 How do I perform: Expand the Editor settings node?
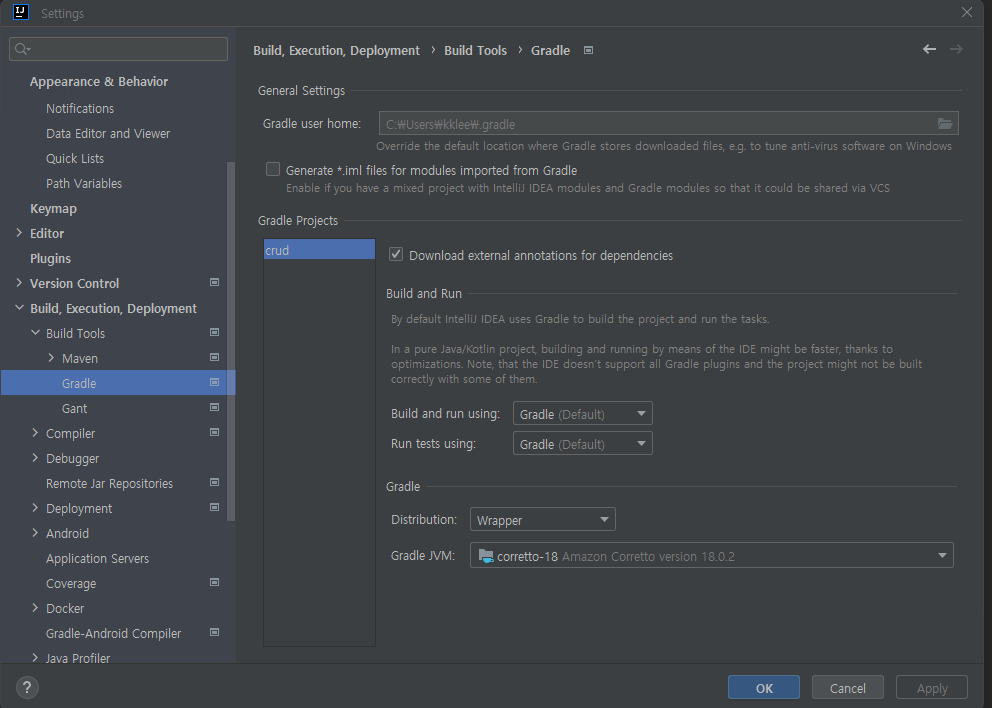coord(19,233)
